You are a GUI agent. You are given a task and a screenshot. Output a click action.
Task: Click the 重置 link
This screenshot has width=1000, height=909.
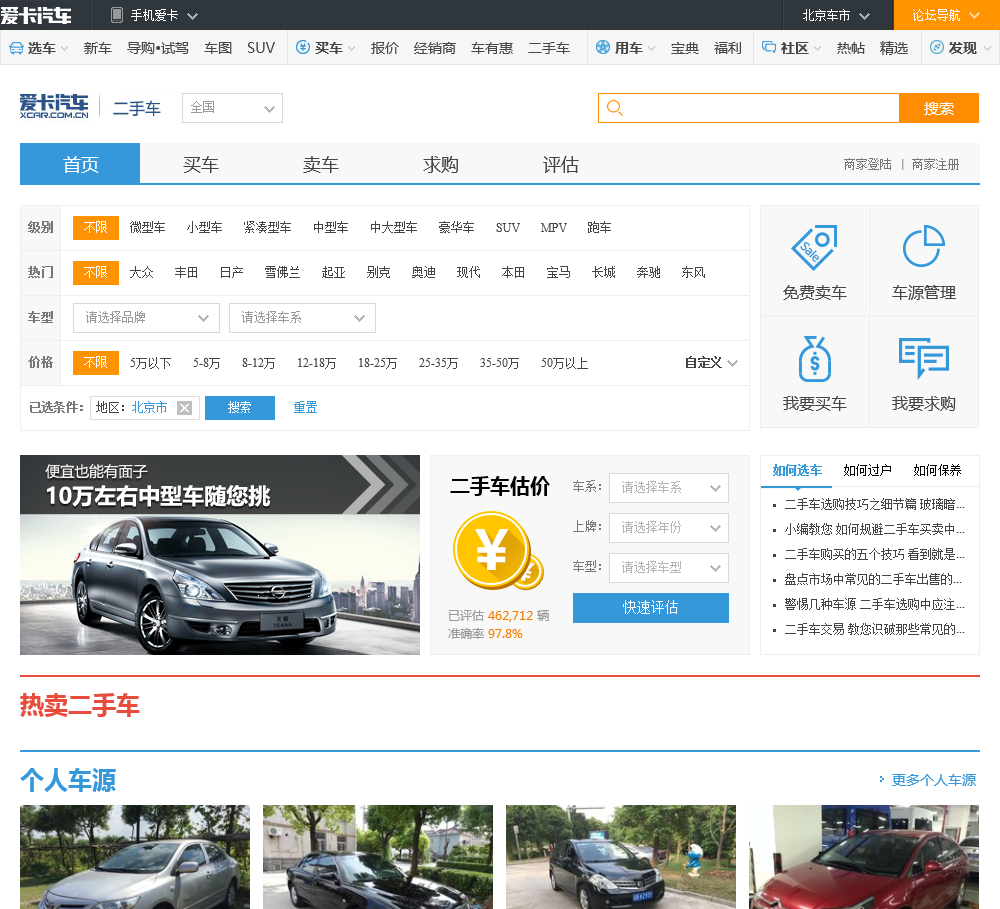pos(305,408)
